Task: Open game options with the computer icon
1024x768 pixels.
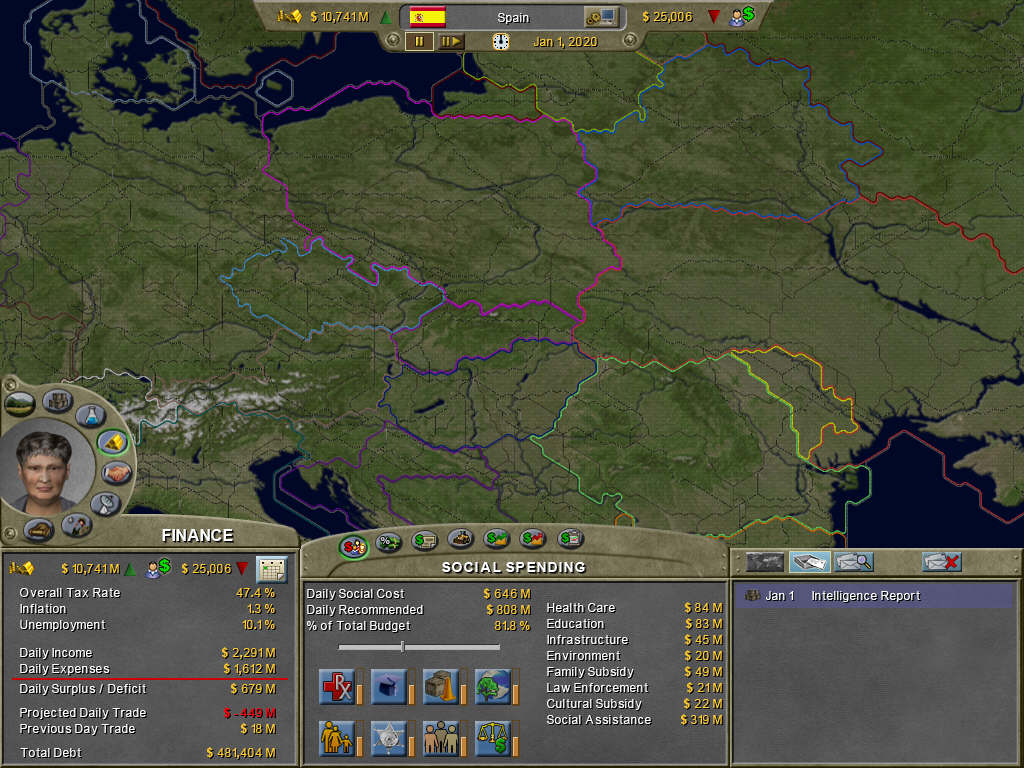Action: 602,17
